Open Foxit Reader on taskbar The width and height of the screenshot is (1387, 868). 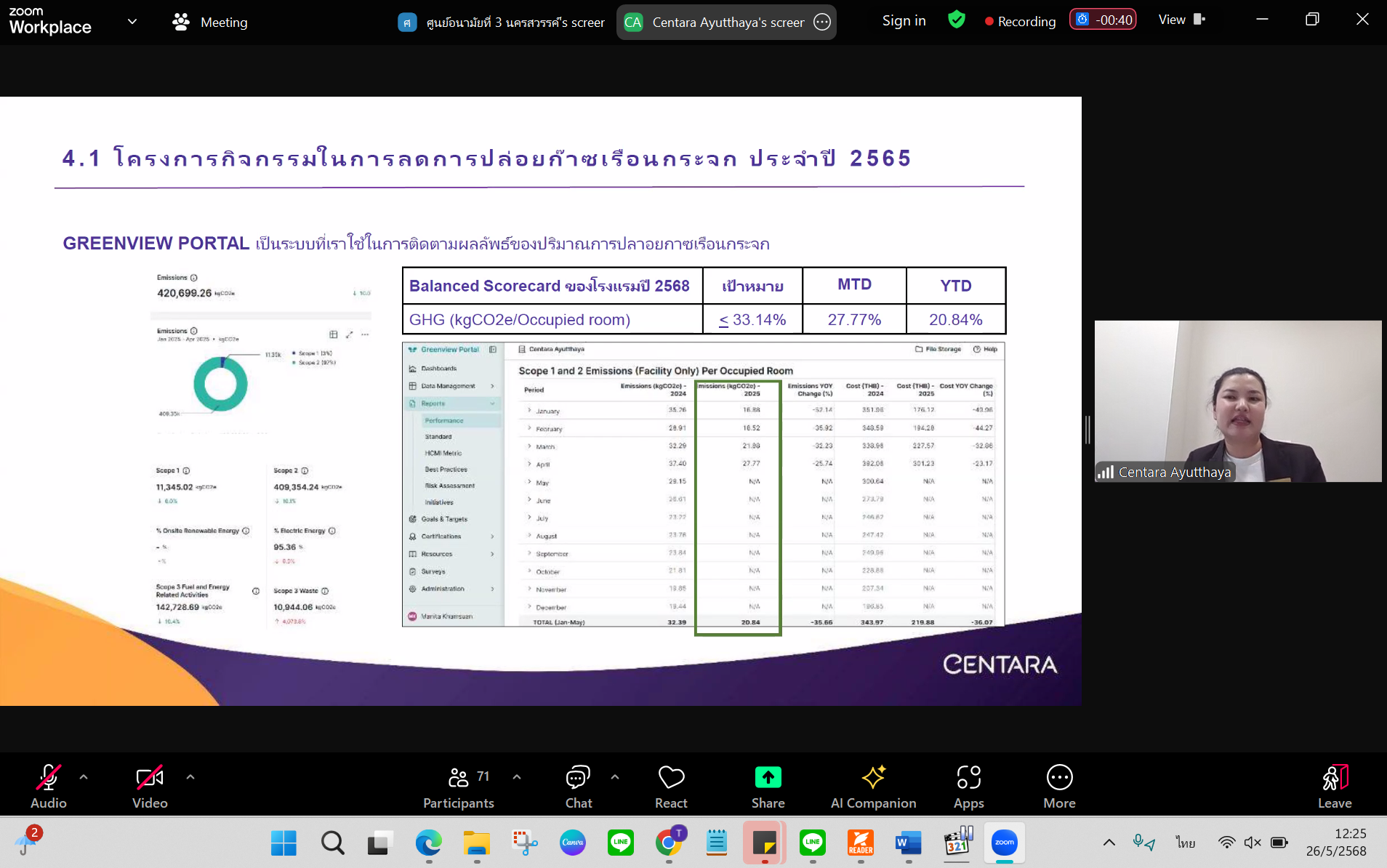click(861, 843)
